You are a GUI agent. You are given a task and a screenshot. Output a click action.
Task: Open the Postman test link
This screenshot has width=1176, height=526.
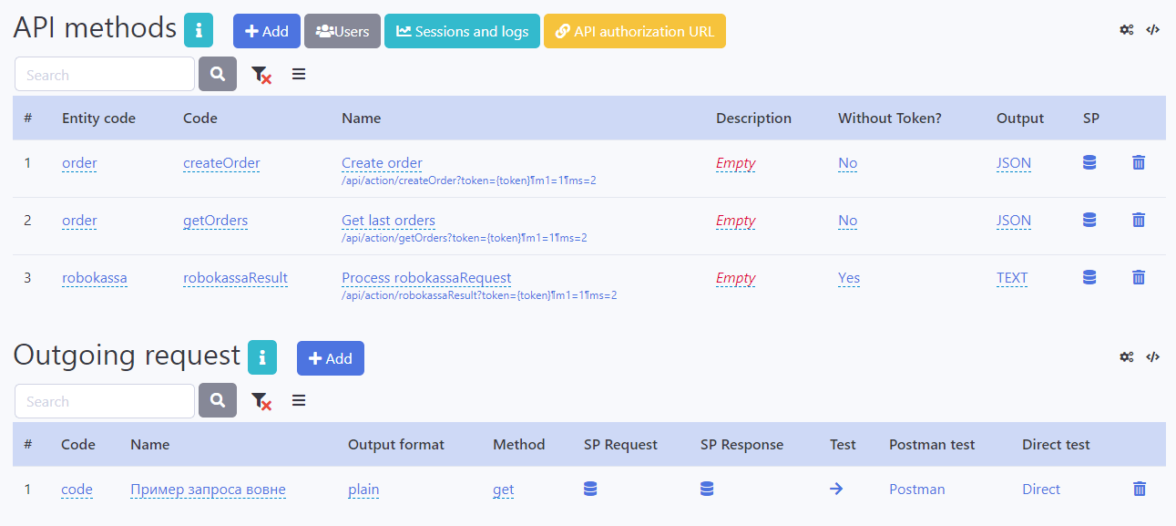tap(916, 489)
